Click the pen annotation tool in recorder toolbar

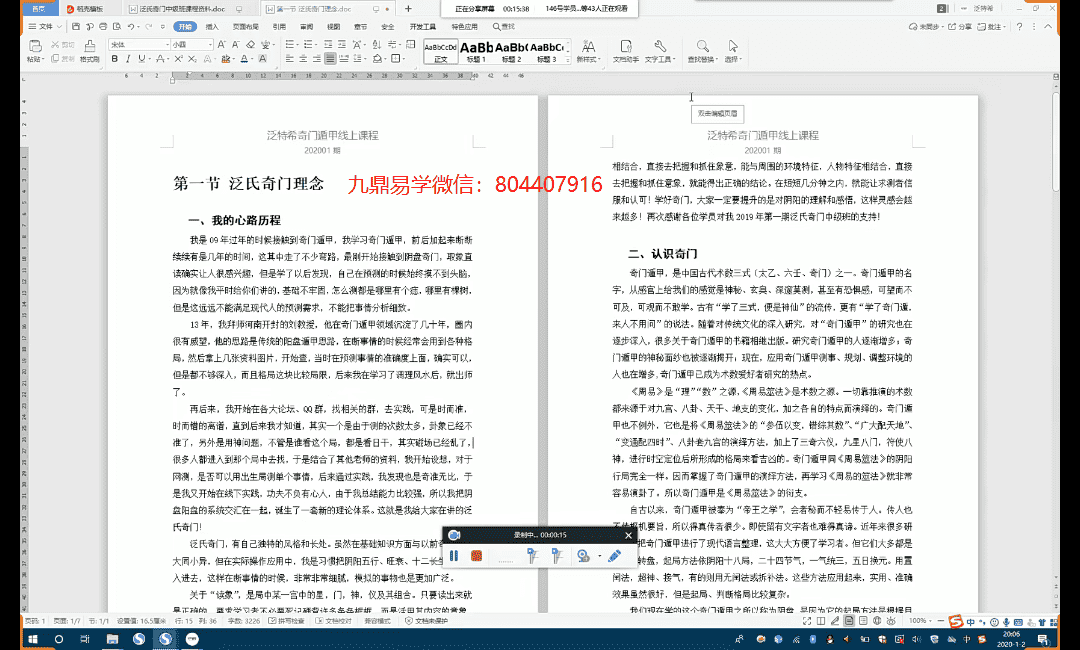coord(614,555)
